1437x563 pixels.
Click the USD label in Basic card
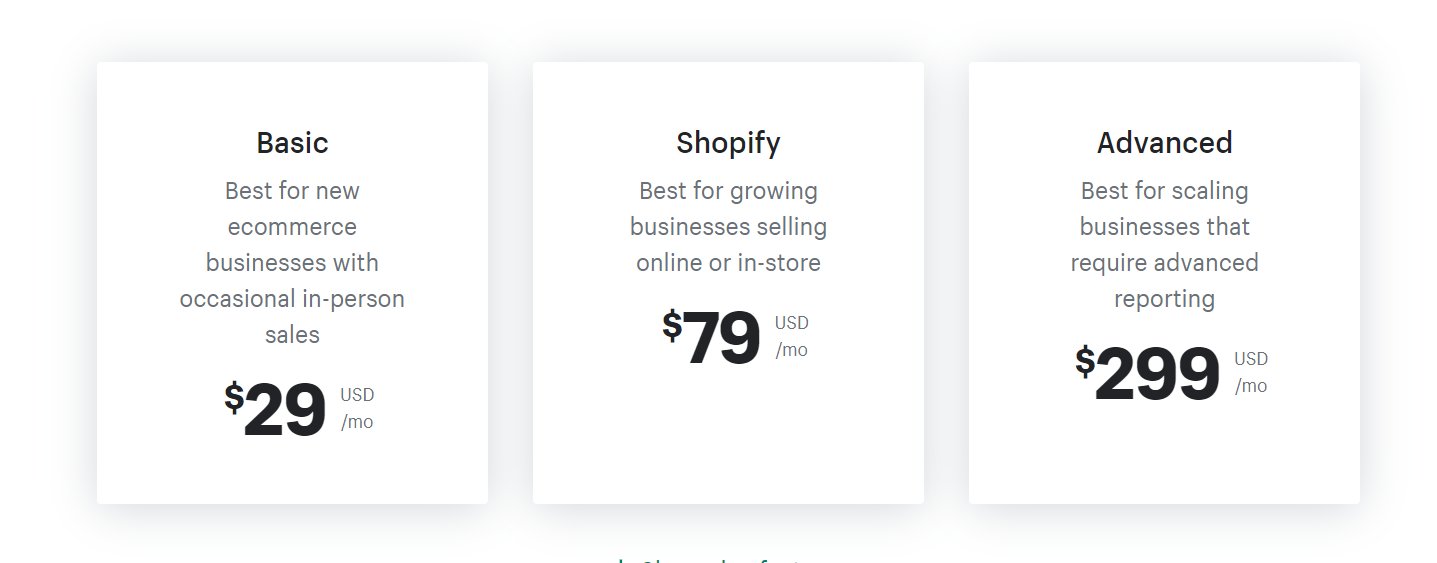[357, 395]
